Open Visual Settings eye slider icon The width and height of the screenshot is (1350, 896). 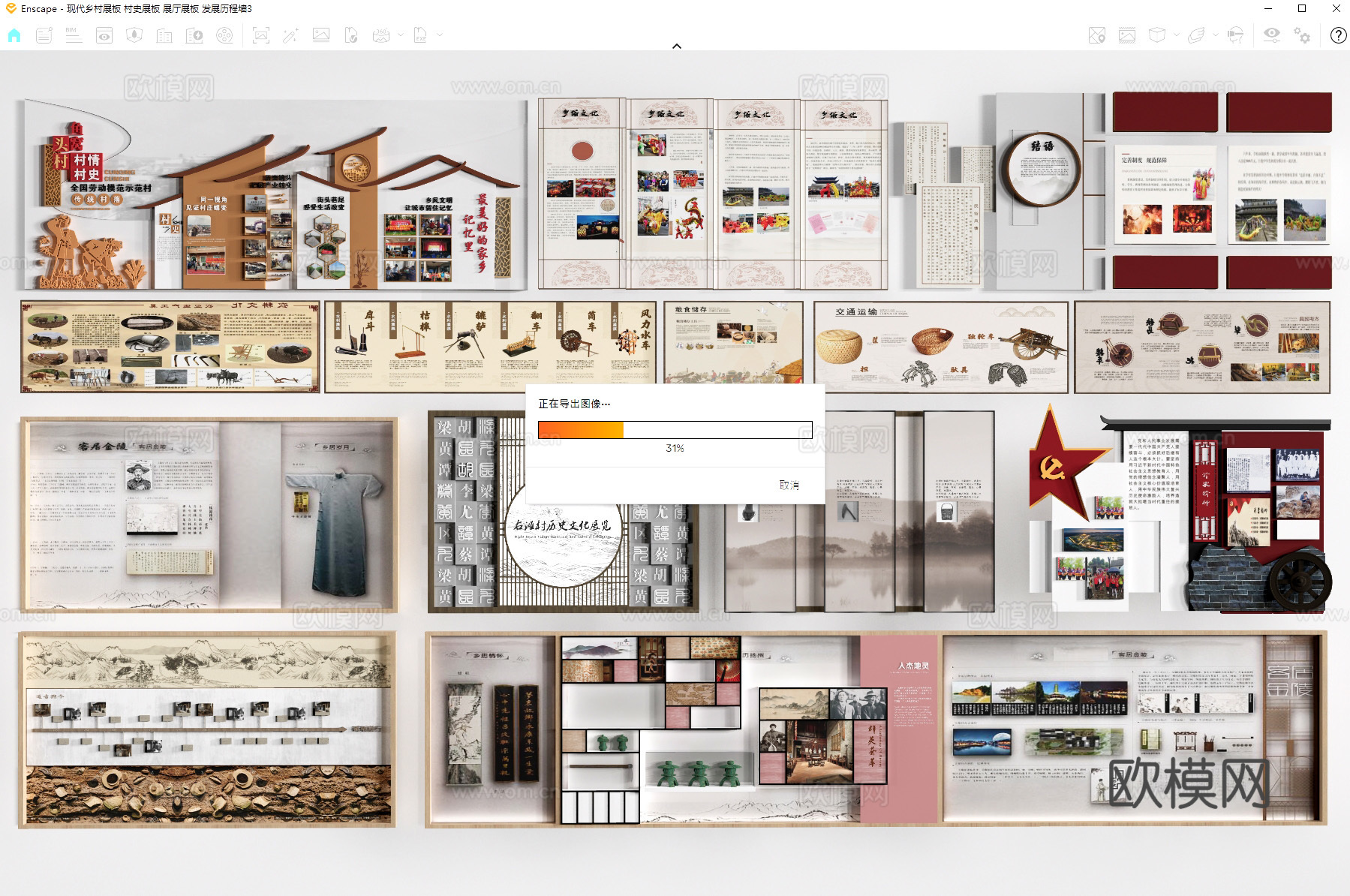tap(1272, 35)
